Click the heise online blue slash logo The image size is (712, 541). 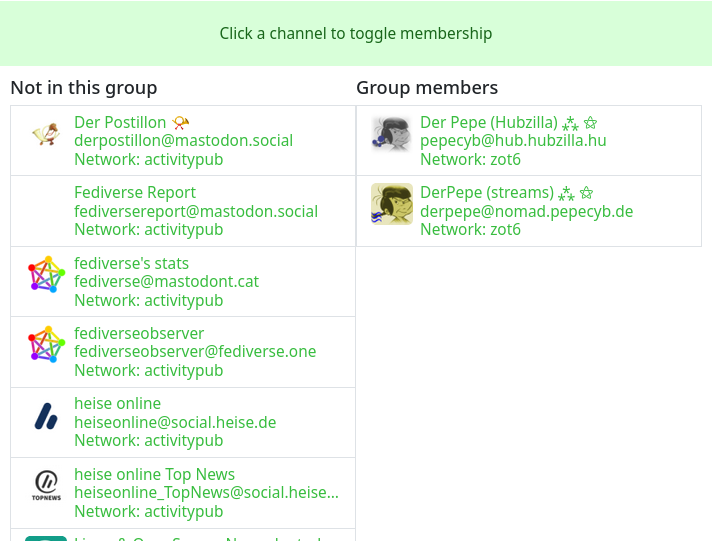coord(46,415)
